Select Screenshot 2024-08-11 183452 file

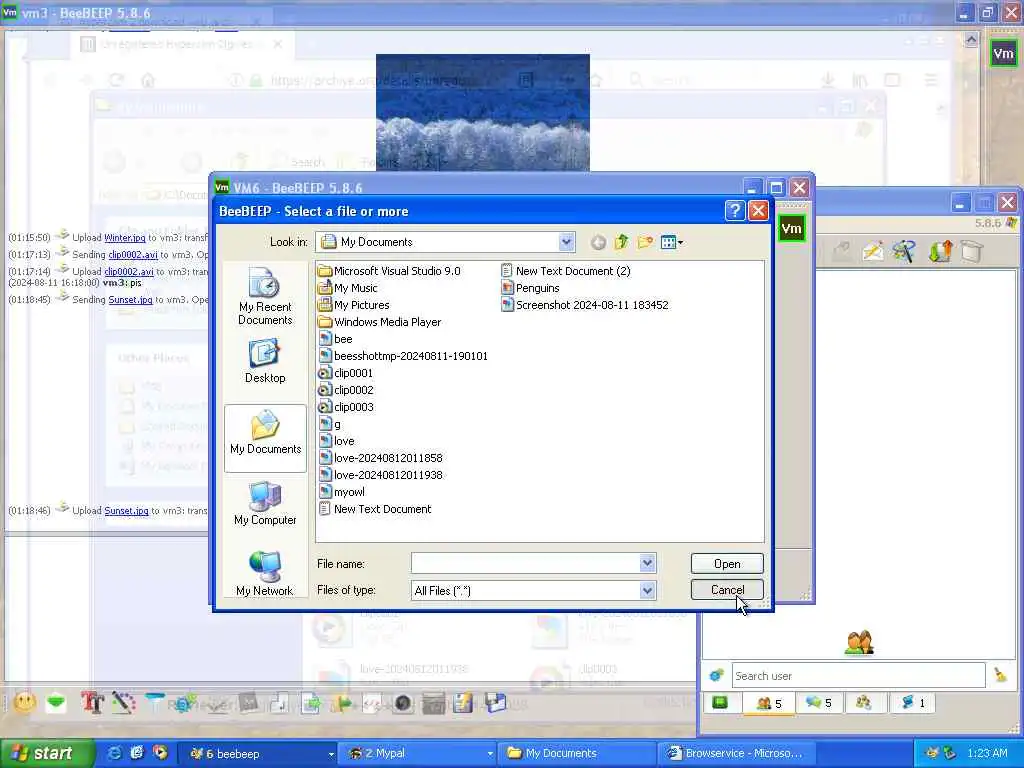tap(584, 305)
